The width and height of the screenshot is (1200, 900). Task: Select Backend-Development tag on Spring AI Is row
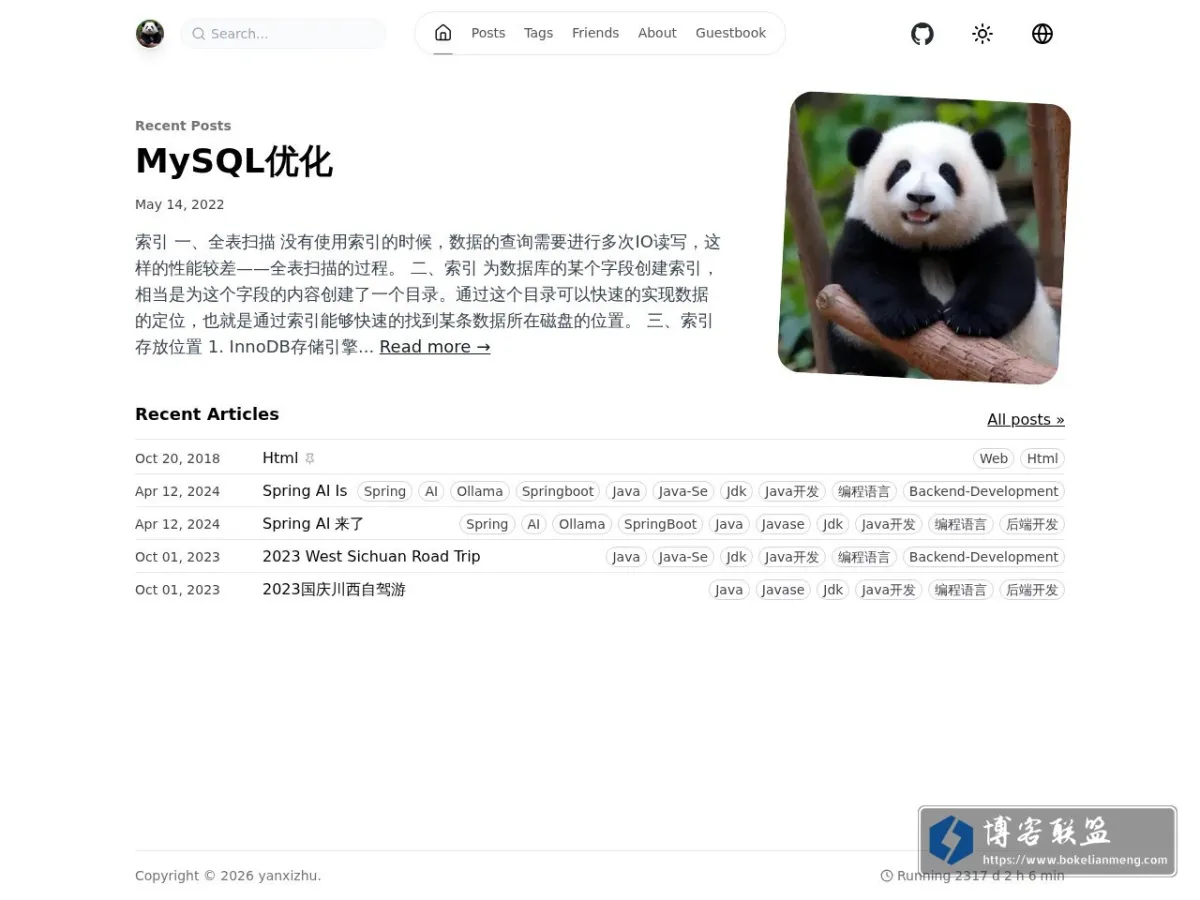[x=983, y=492]
